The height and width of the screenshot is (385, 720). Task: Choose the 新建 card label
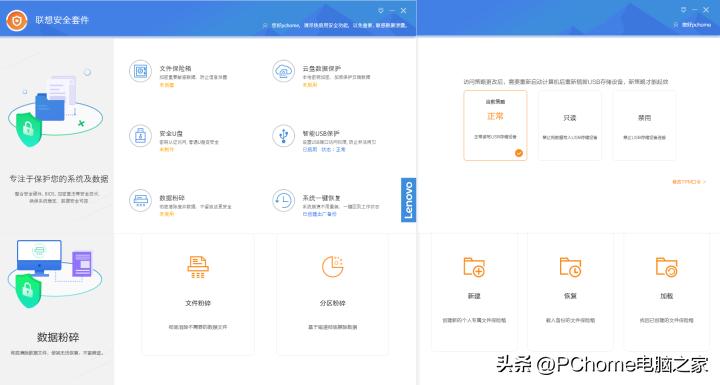[x=474, y=296]
